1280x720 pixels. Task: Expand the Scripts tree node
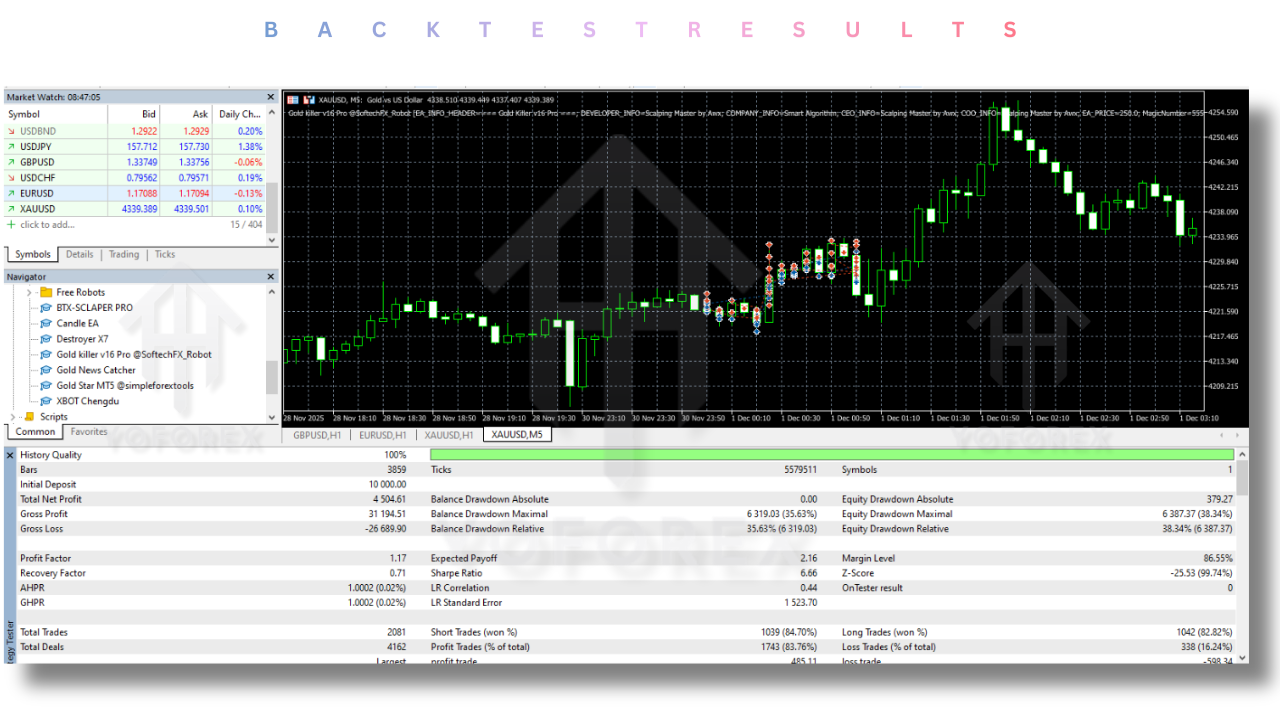pos(13,417)
